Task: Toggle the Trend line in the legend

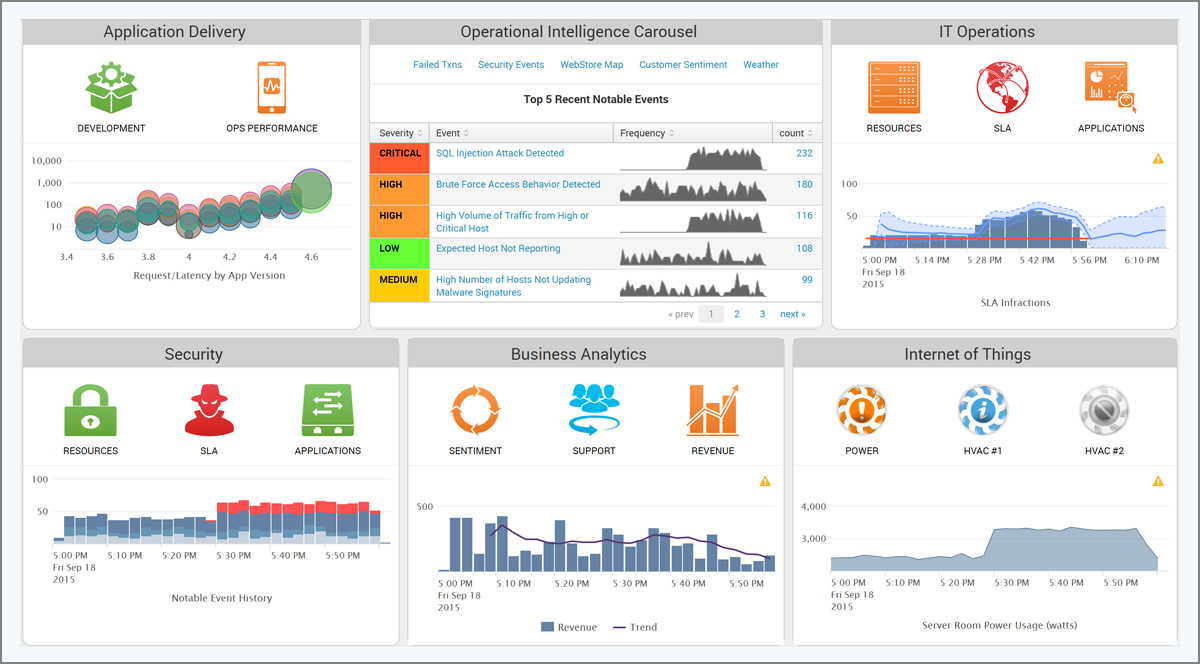Action: click(638, 627)
